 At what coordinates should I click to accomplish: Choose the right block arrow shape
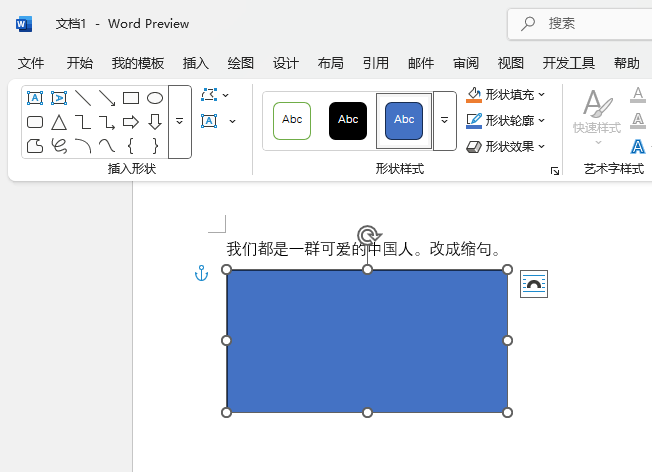(x=131, y=122)
